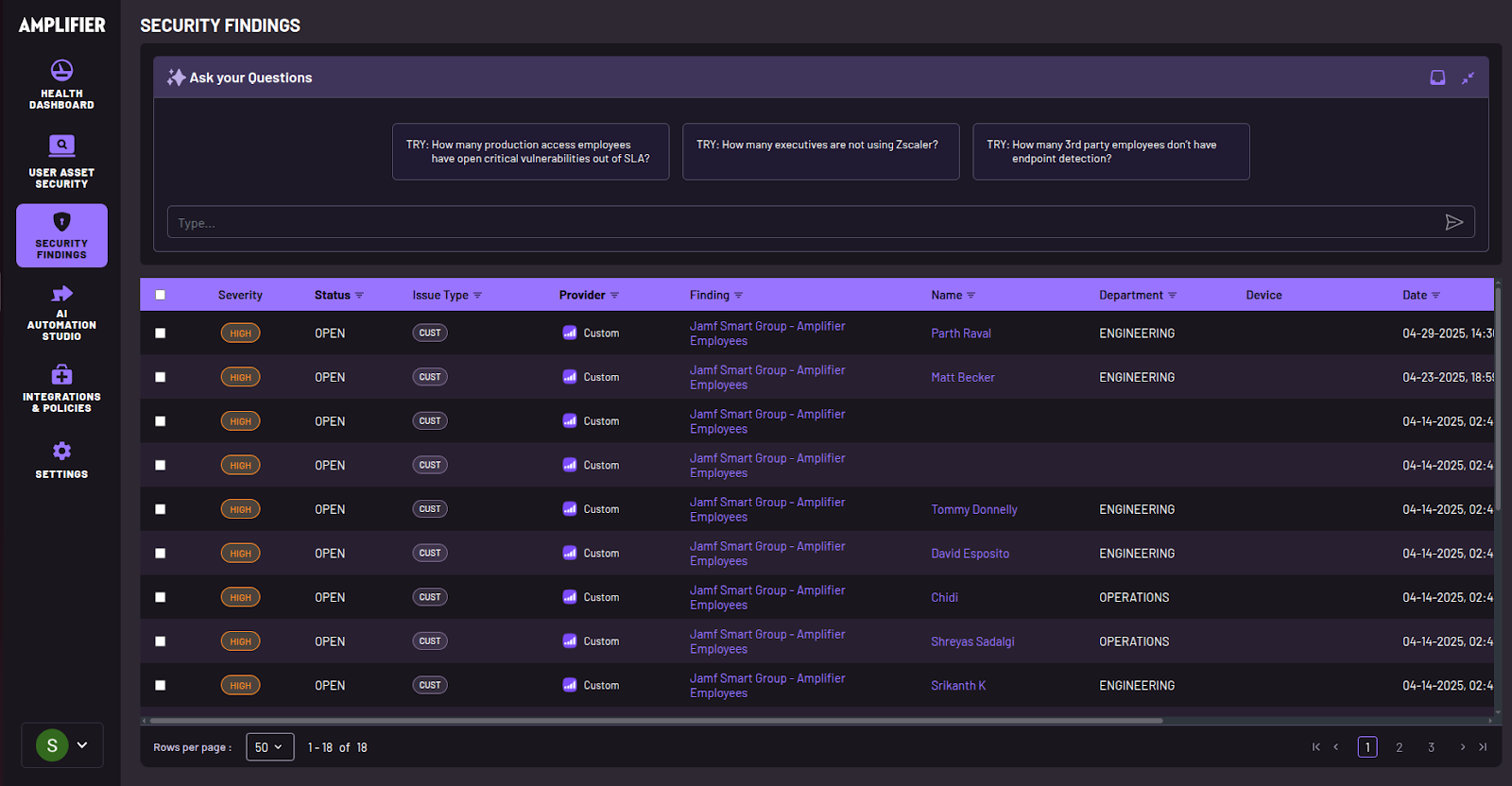Check the box for Srikanth K row
Image resolution: width=1512 pixels, height=786 pixels.
pyautogui.click(x=161, y=685)
